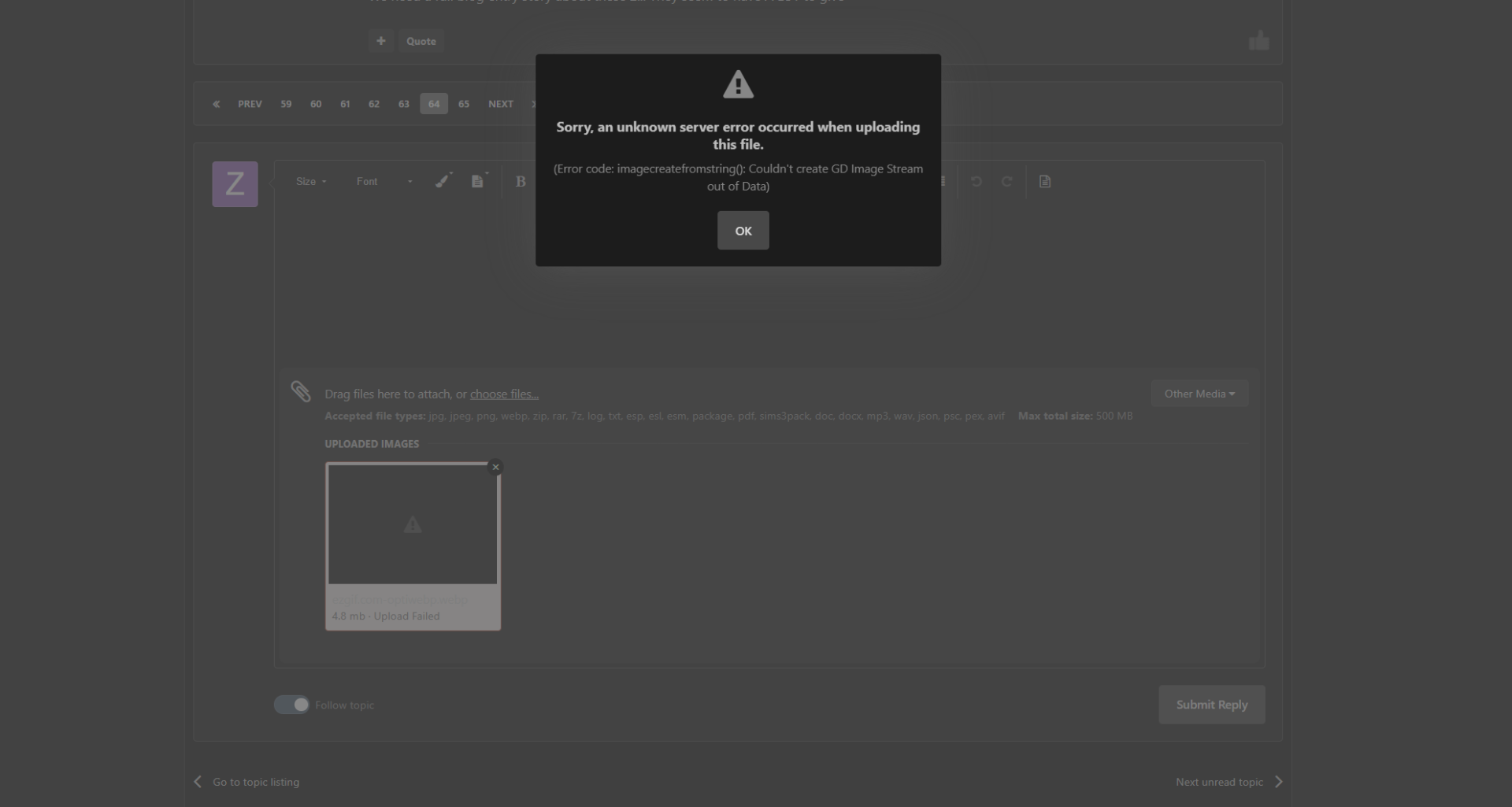Viewport: 1512px width, 807px height.
Task: Click the list icon beside the dialog edge
Action: coord(943,182)
